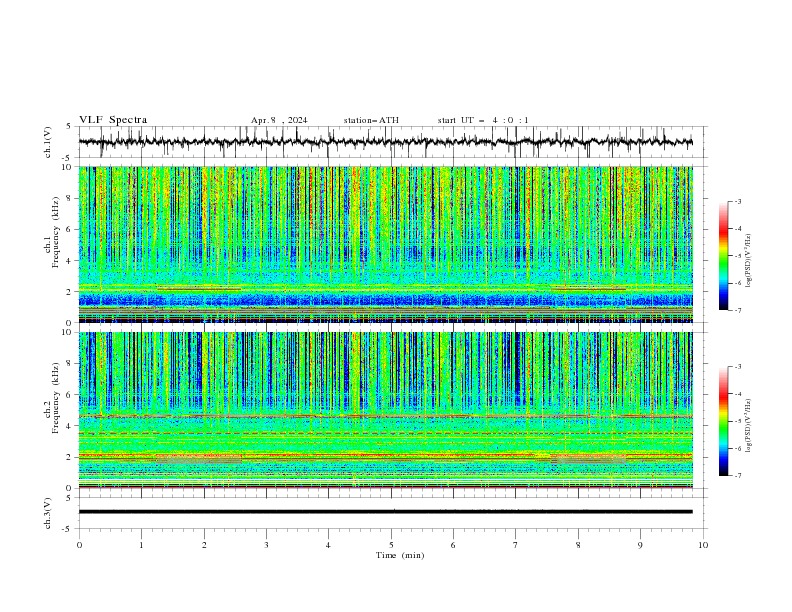Viewport: 792px width, 612px height.
Task: Click the "log(PSD)(V²/Hz)" label beside ch.1 color bar
Action: point(748,260)
